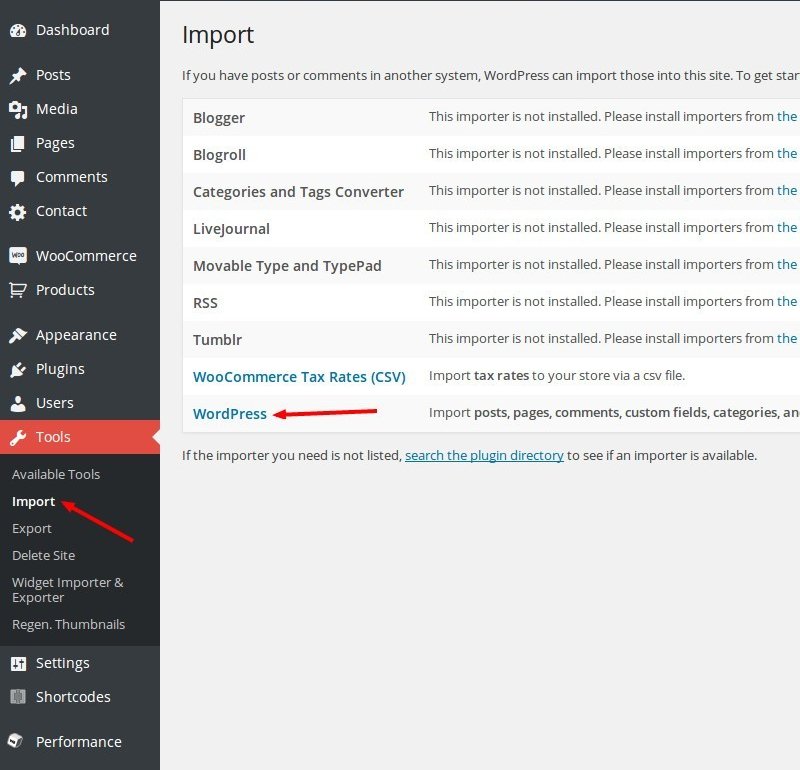The height and width of the screenshot is (770, 800).
Task: Open Widget Importer & Exporter
Action: tap(67, 590)
